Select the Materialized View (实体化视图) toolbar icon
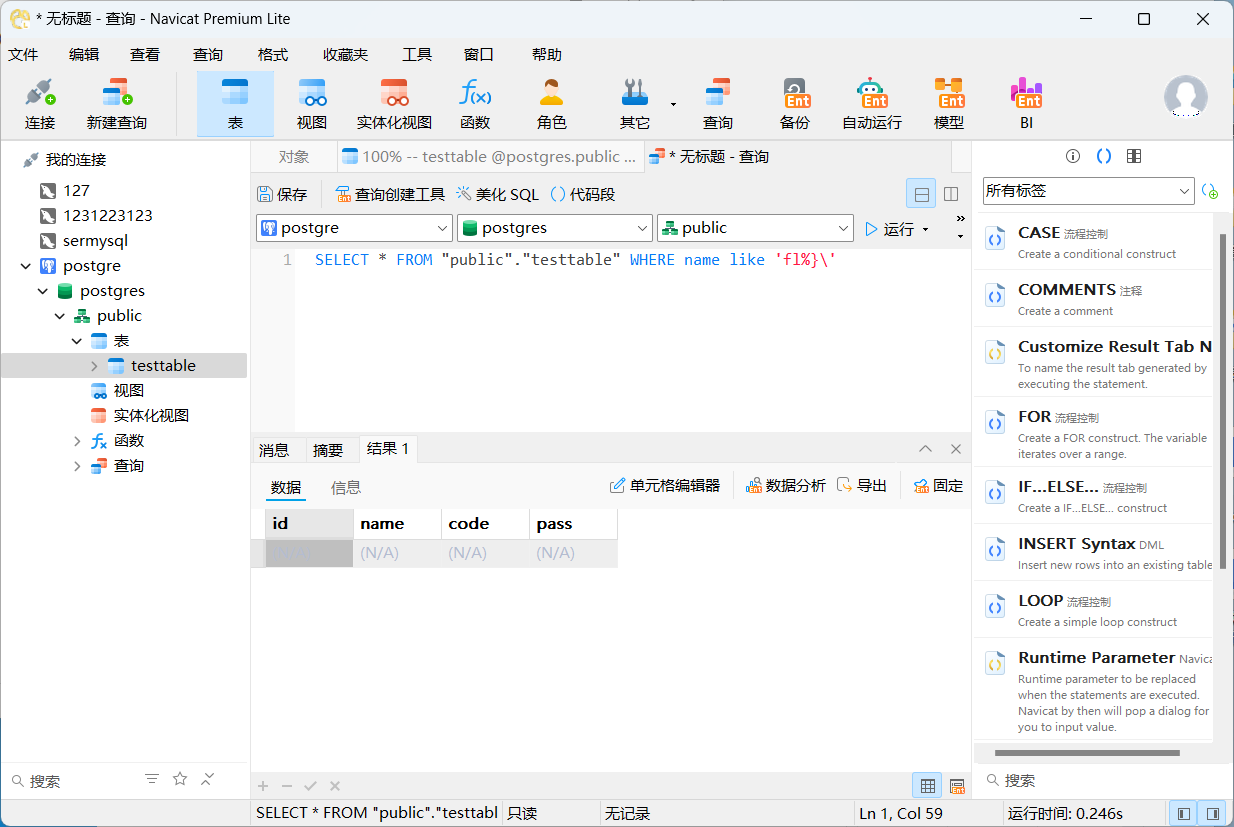Image resolution: width=1234 pixels, height=827 pixels. (x=394, y=104)
